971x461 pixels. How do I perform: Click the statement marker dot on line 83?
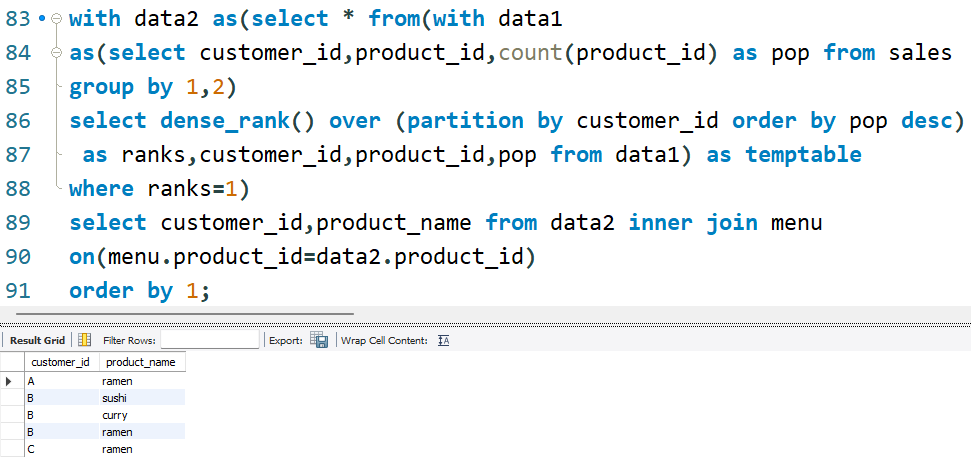point(41,19)
